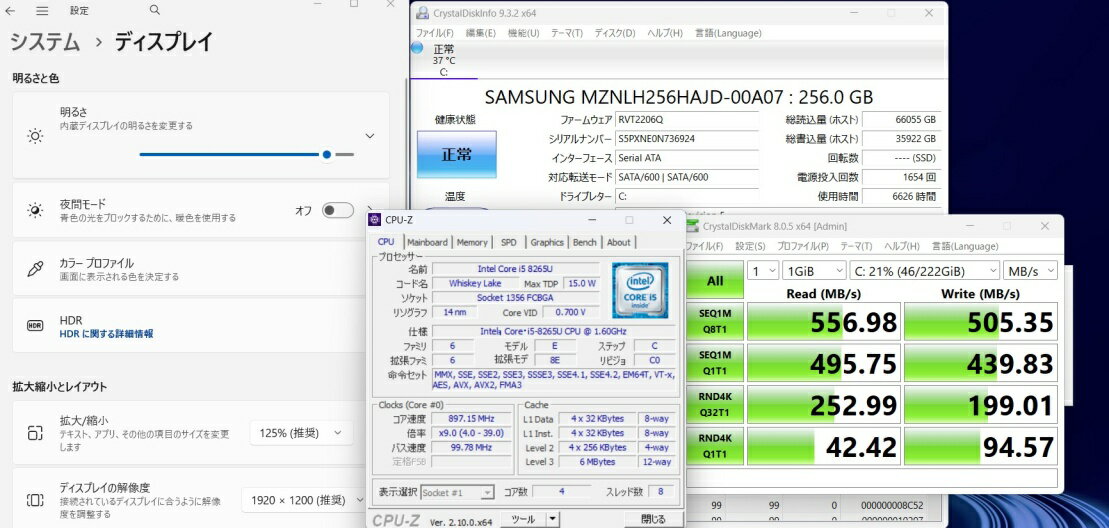Open the 設定(S) menu in CrystalDiskMark

tap(750, 246)
